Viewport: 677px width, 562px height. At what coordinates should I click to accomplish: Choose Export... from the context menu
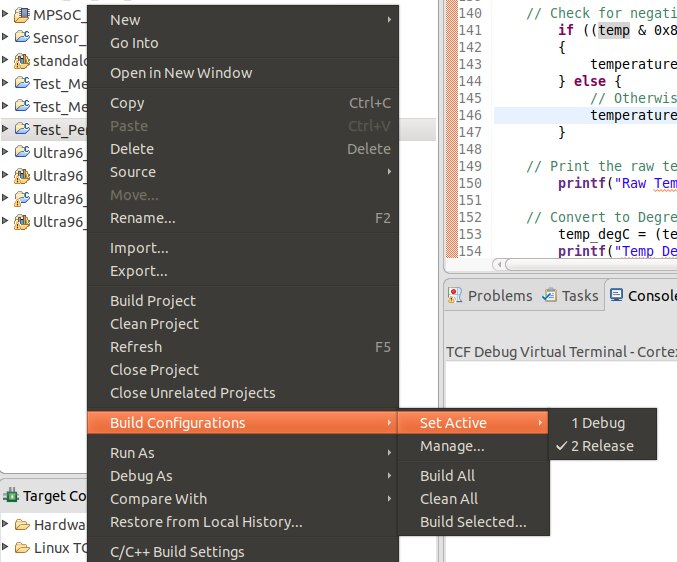click(x=243, y=271)
